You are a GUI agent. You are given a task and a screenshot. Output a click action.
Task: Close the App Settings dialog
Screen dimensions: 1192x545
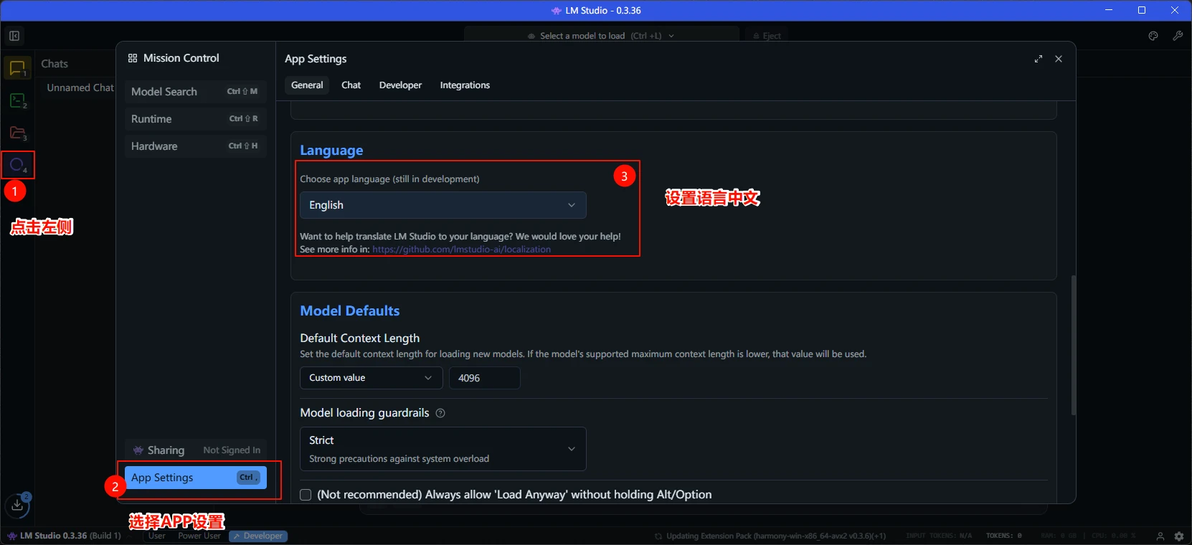tap(1058, 59)
